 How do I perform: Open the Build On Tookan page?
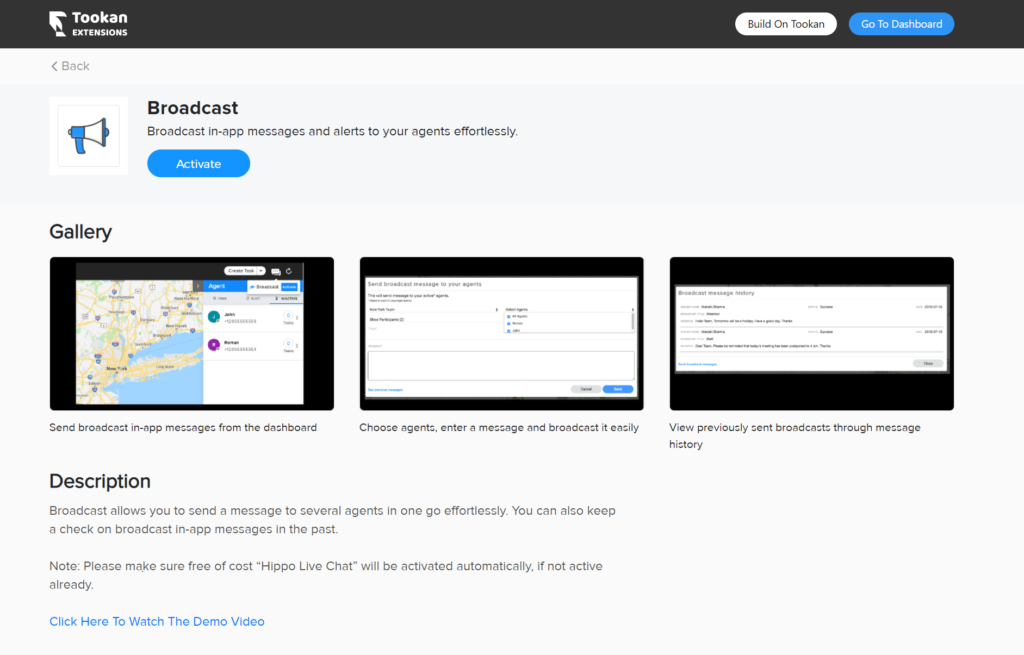pos(786,24)
